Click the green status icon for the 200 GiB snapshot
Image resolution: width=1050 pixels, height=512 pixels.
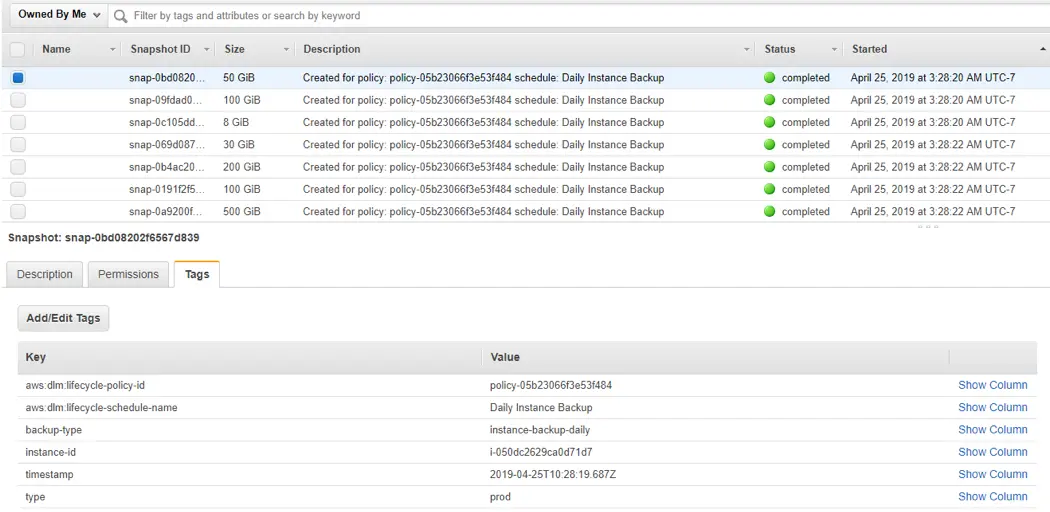769,167
